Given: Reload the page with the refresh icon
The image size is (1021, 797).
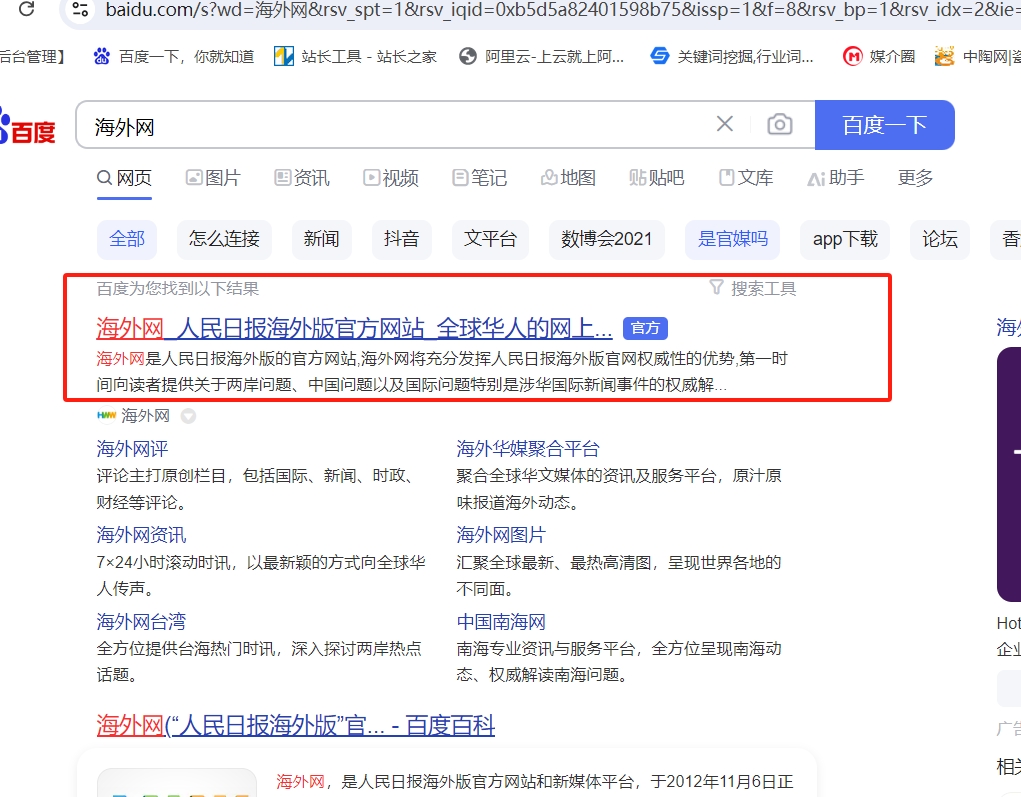Looking at the screenshot, I should point(26,8).
